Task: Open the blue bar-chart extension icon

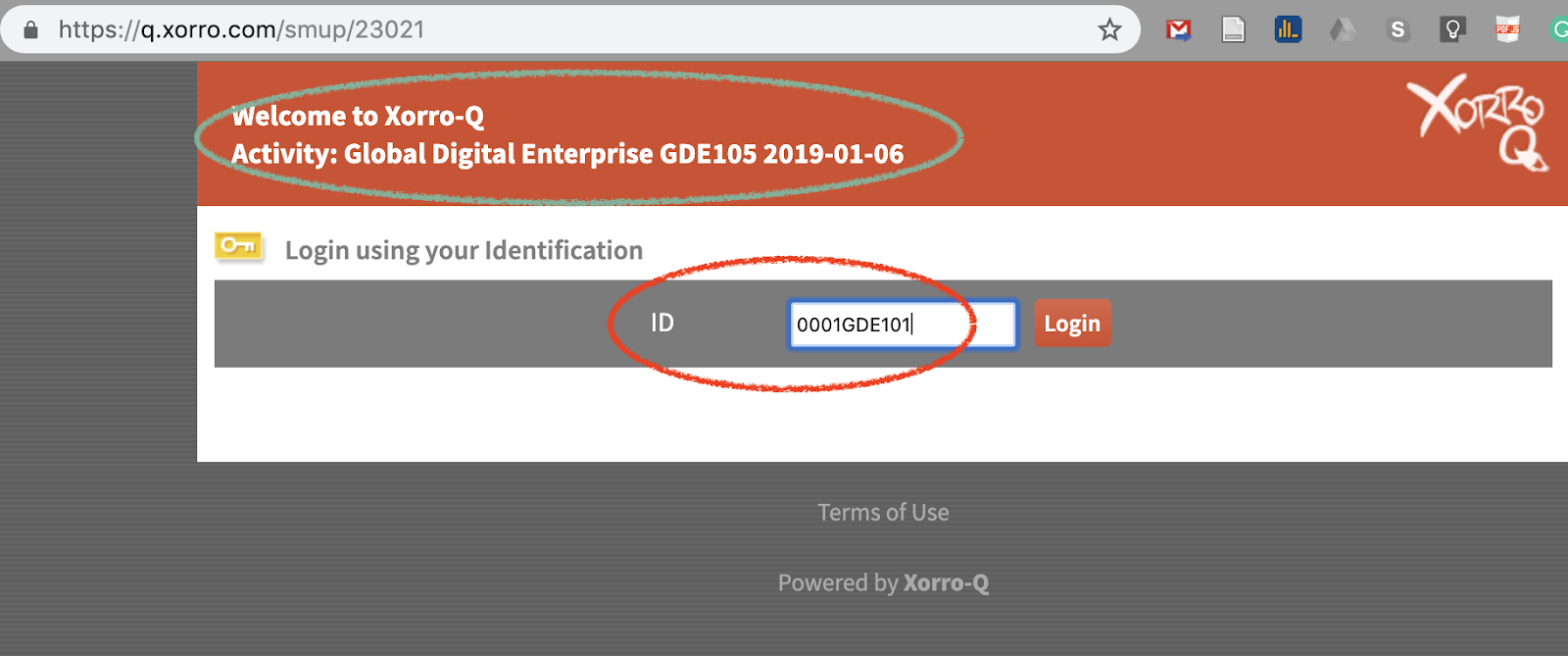Action: [1288, 29]
